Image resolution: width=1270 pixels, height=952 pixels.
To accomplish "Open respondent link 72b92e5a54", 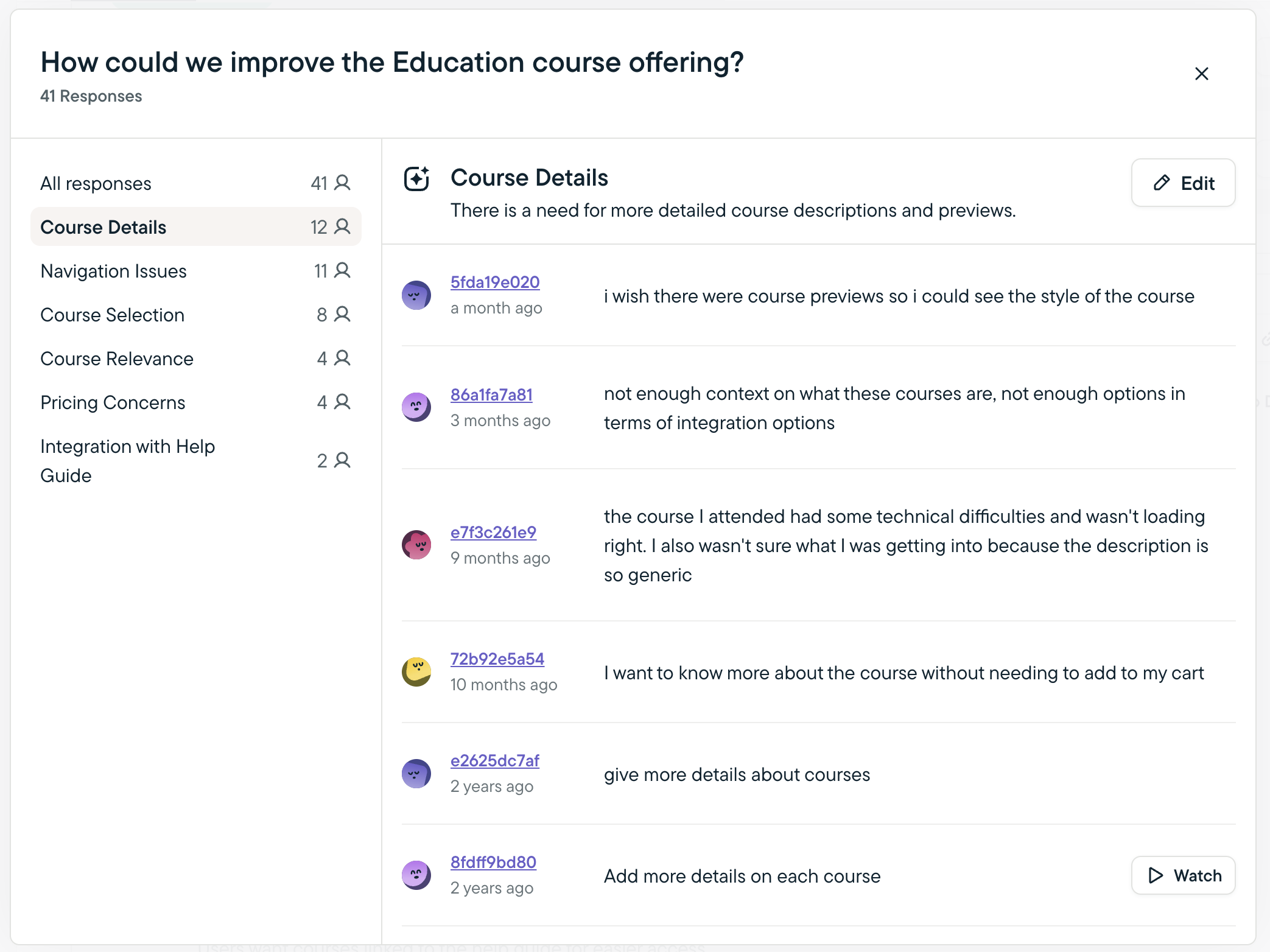I will (x=497, y=659).
